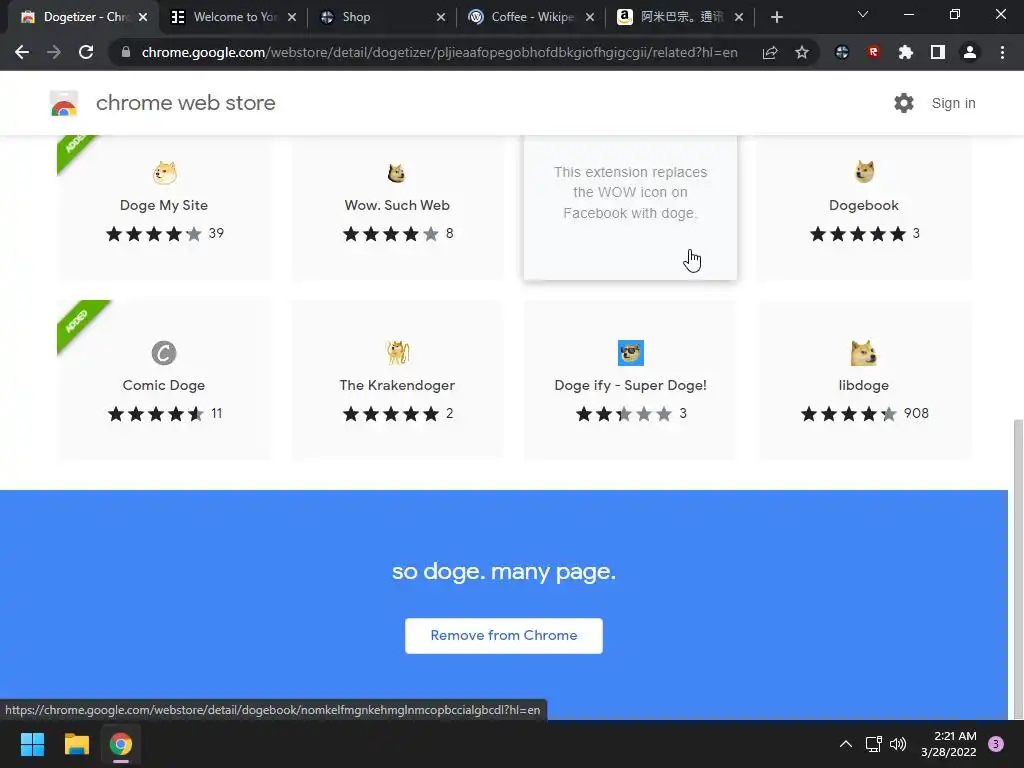1024x768 pixels.
Task: Close the Welcome to tab
Action: tap(292, 17)
